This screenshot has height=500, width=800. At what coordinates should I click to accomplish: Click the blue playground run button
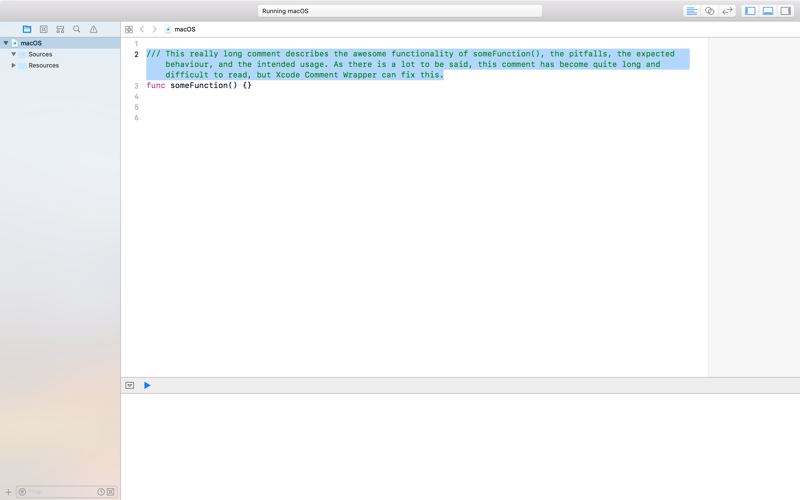click(147, 385)
